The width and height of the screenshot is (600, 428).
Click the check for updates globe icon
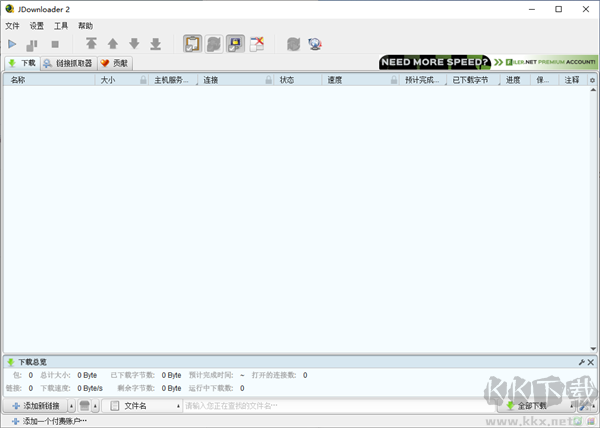coord(315,44)
